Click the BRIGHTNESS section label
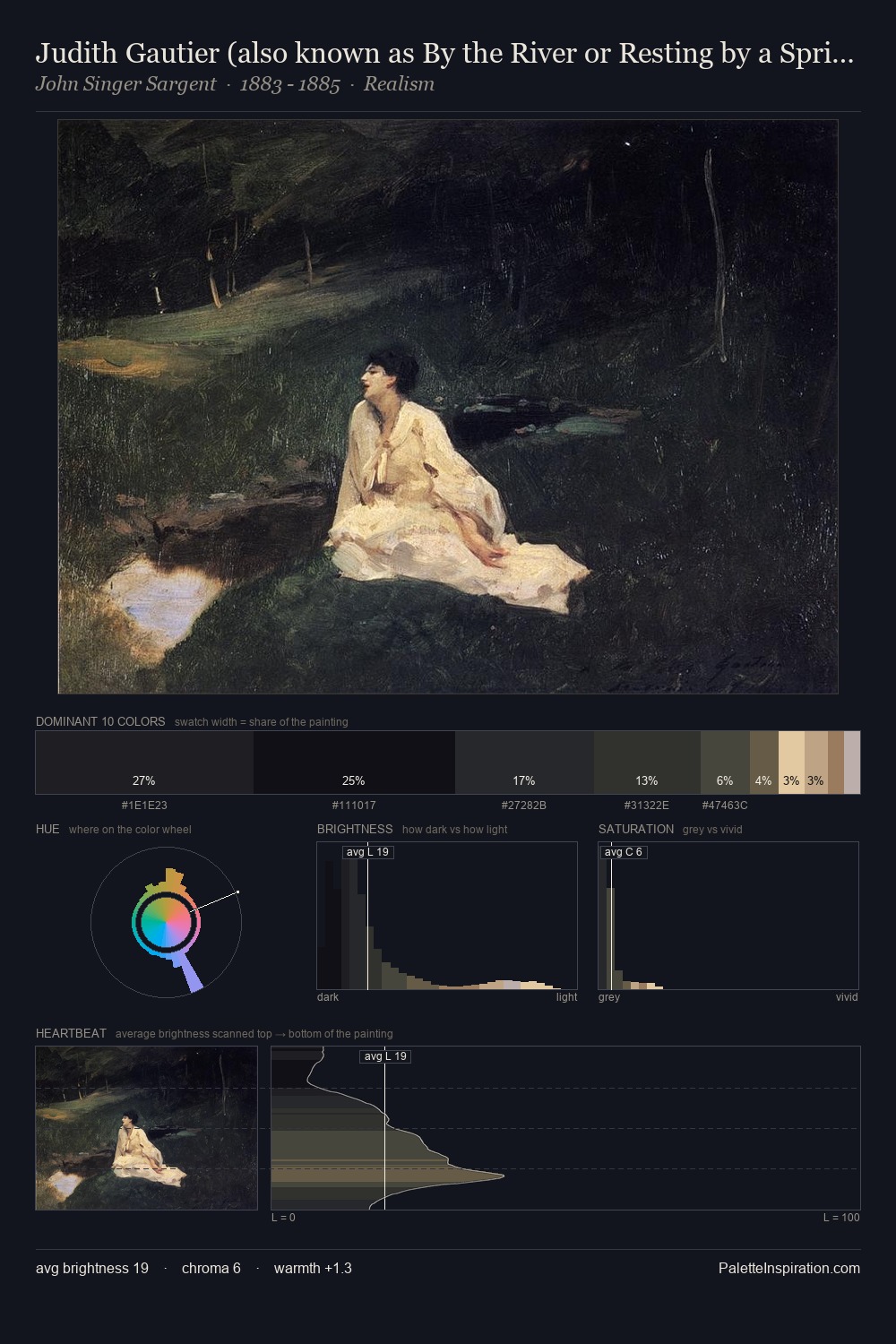The width and height of the screenshot is (896, 1344). pyautogui.click(x=355, y=829)
